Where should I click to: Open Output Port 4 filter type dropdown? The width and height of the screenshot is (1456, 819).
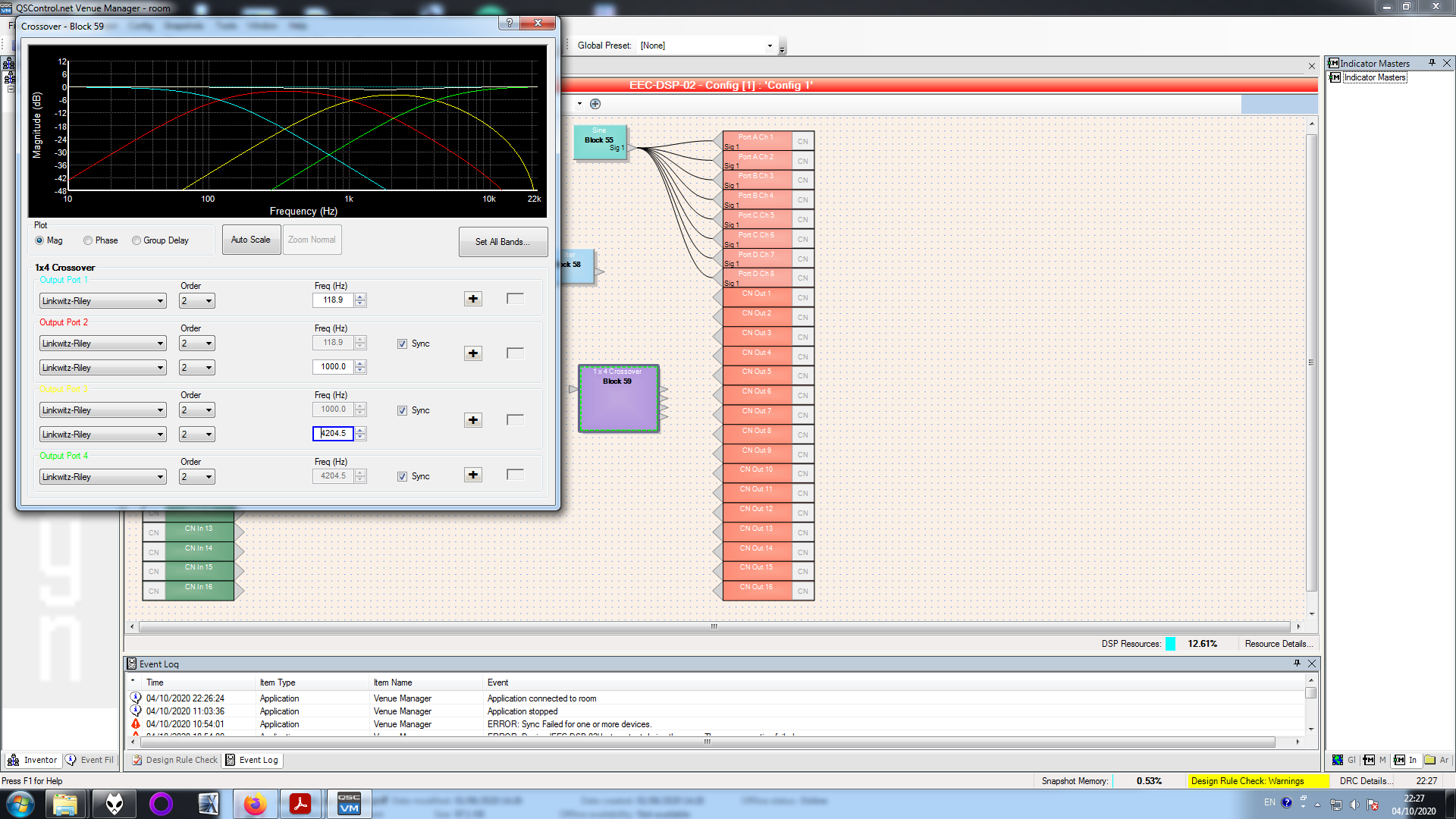(102, 477)
